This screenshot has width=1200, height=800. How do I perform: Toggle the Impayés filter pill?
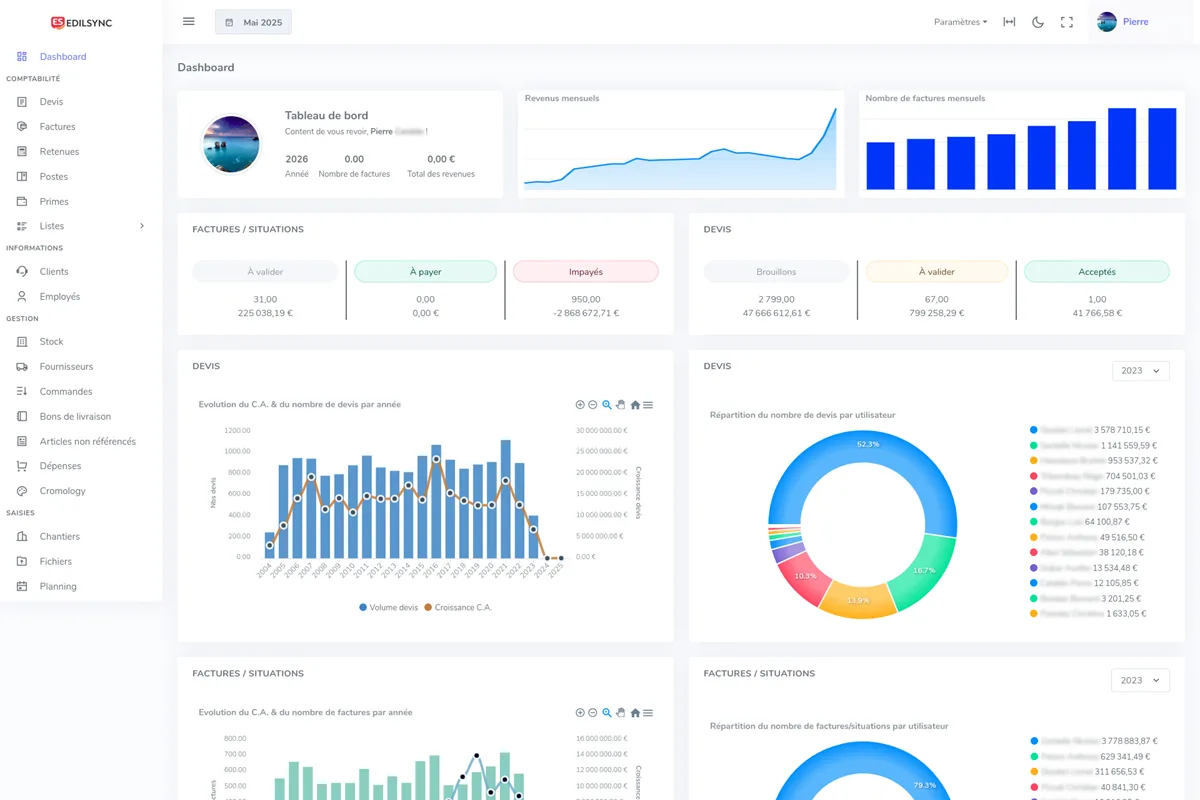(585, 271)
